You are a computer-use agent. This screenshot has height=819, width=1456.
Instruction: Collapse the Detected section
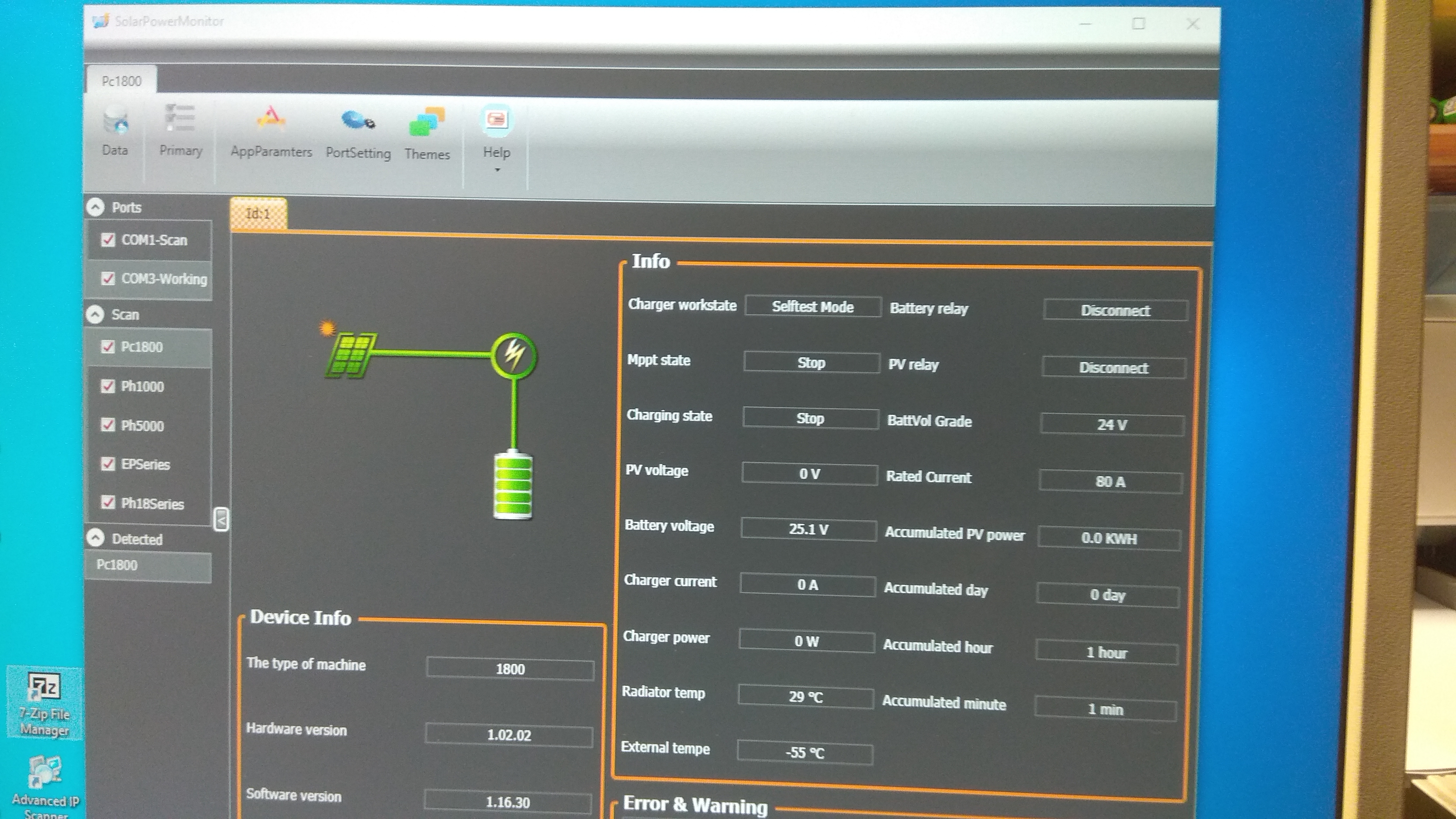96,538
